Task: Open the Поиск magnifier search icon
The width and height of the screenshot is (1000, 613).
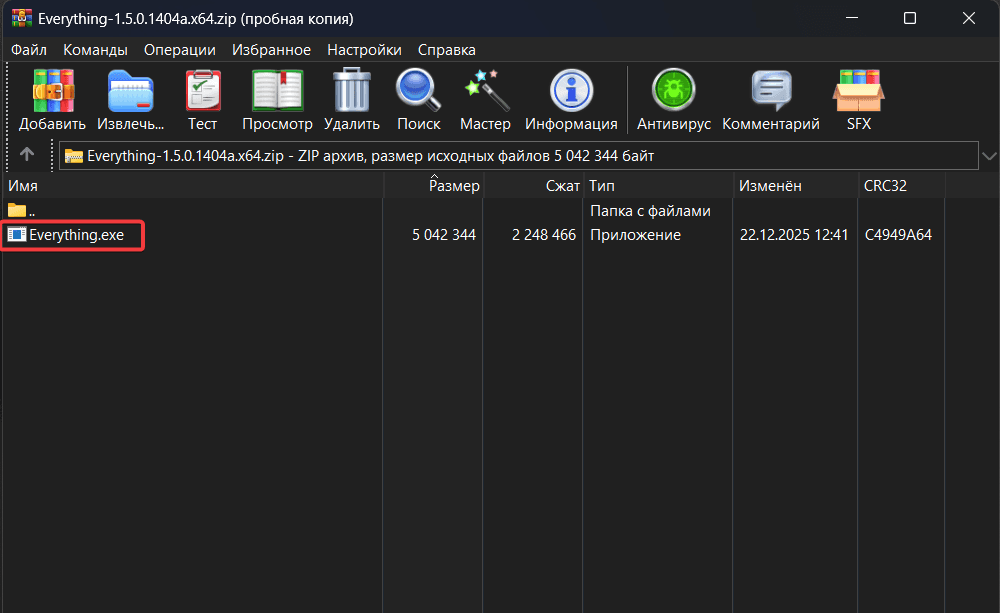Action: click(x=418, y=91)
